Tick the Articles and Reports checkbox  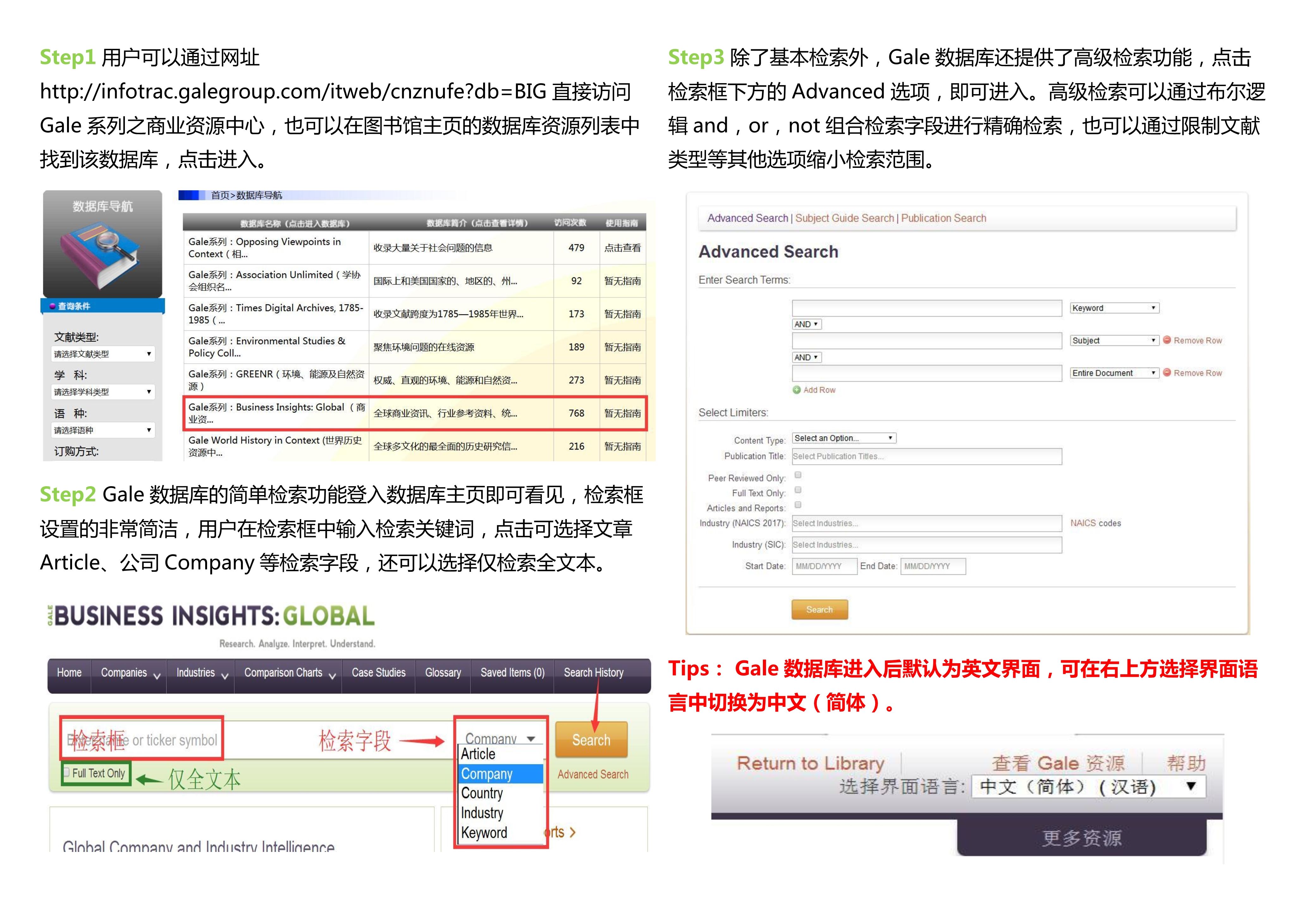[x=798, y=505]
